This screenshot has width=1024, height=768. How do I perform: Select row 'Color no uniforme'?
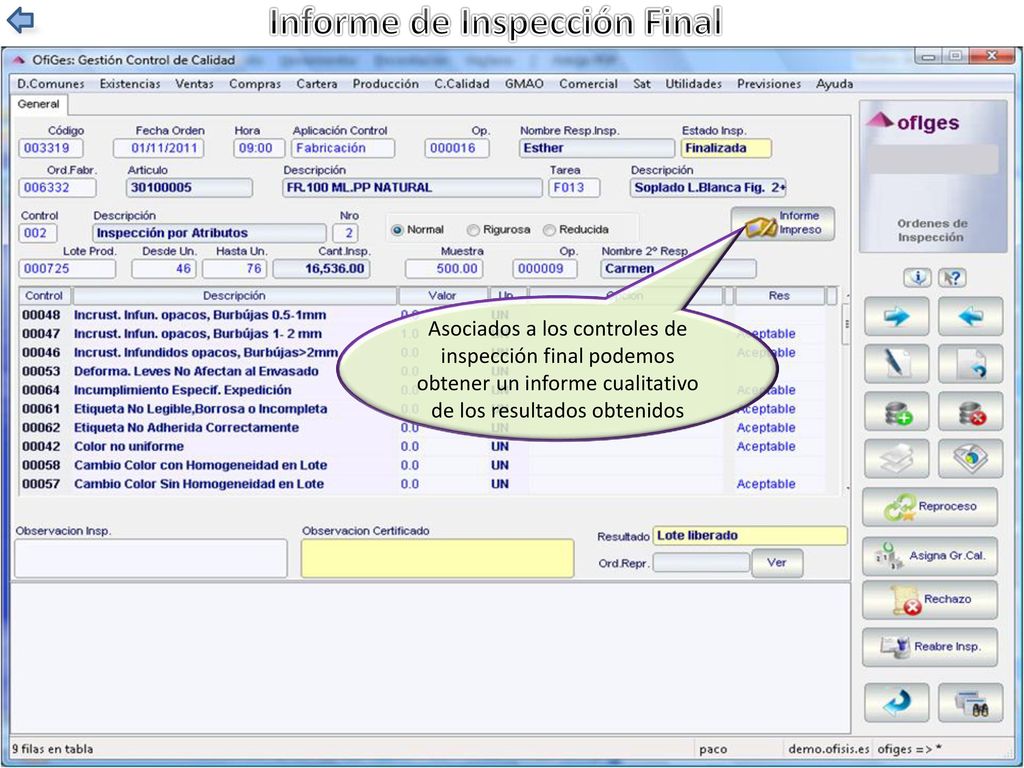(x=431, y=447)
